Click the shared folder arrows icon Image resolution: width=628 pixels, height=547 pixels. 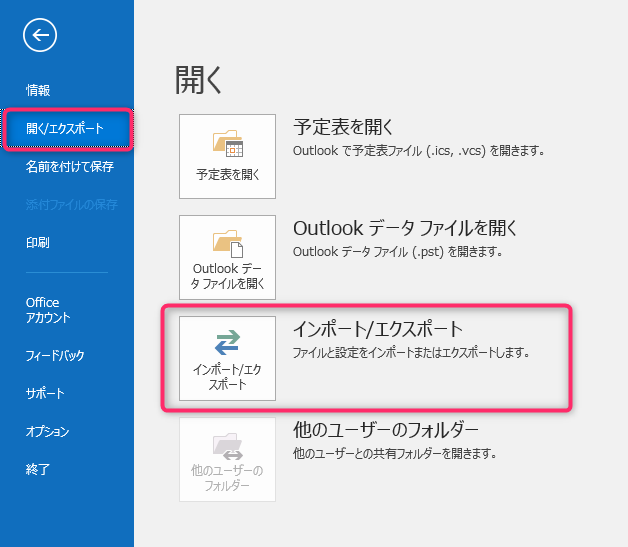pyautogui.click(x=227, y=446)
